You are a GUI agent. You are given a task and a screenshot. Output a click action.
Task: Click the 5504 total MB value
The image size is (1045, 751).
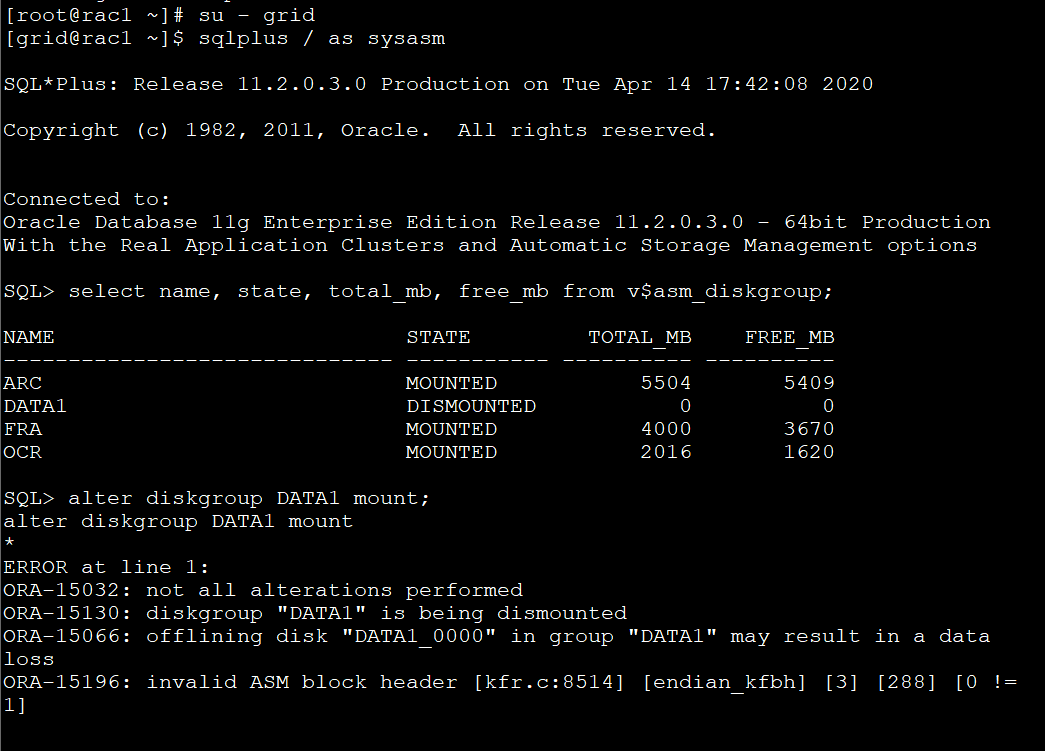pyautogui.click(x=665, y=383)
